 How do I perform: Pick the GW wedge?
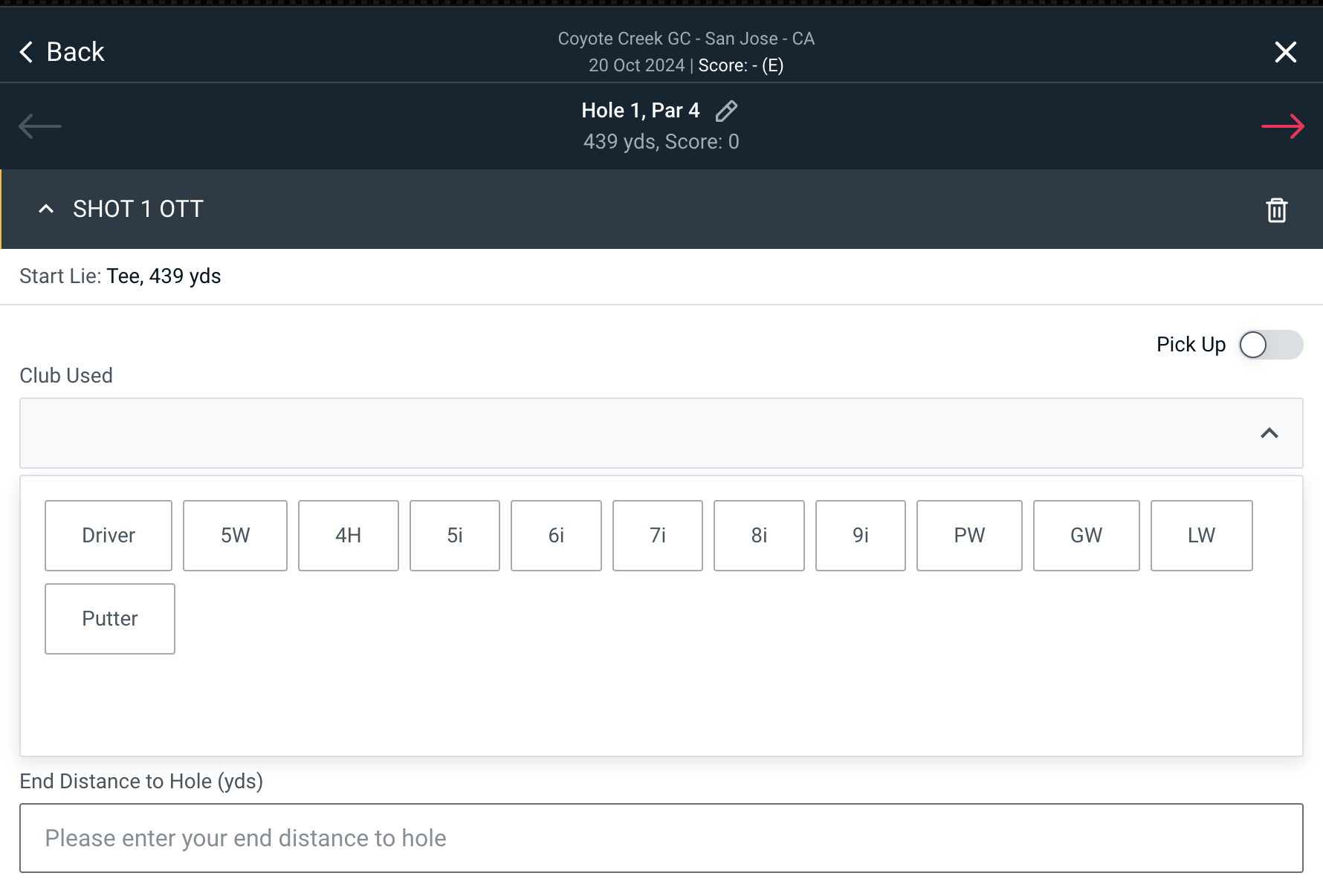(1086, 536)
